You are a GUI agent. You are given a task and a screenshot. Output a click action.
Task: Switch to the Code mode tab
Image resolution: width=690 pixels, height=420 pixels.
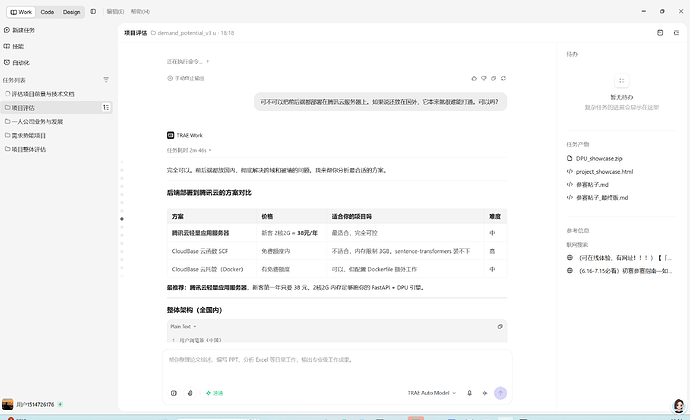pyautogui.click(x=47, y=12)
